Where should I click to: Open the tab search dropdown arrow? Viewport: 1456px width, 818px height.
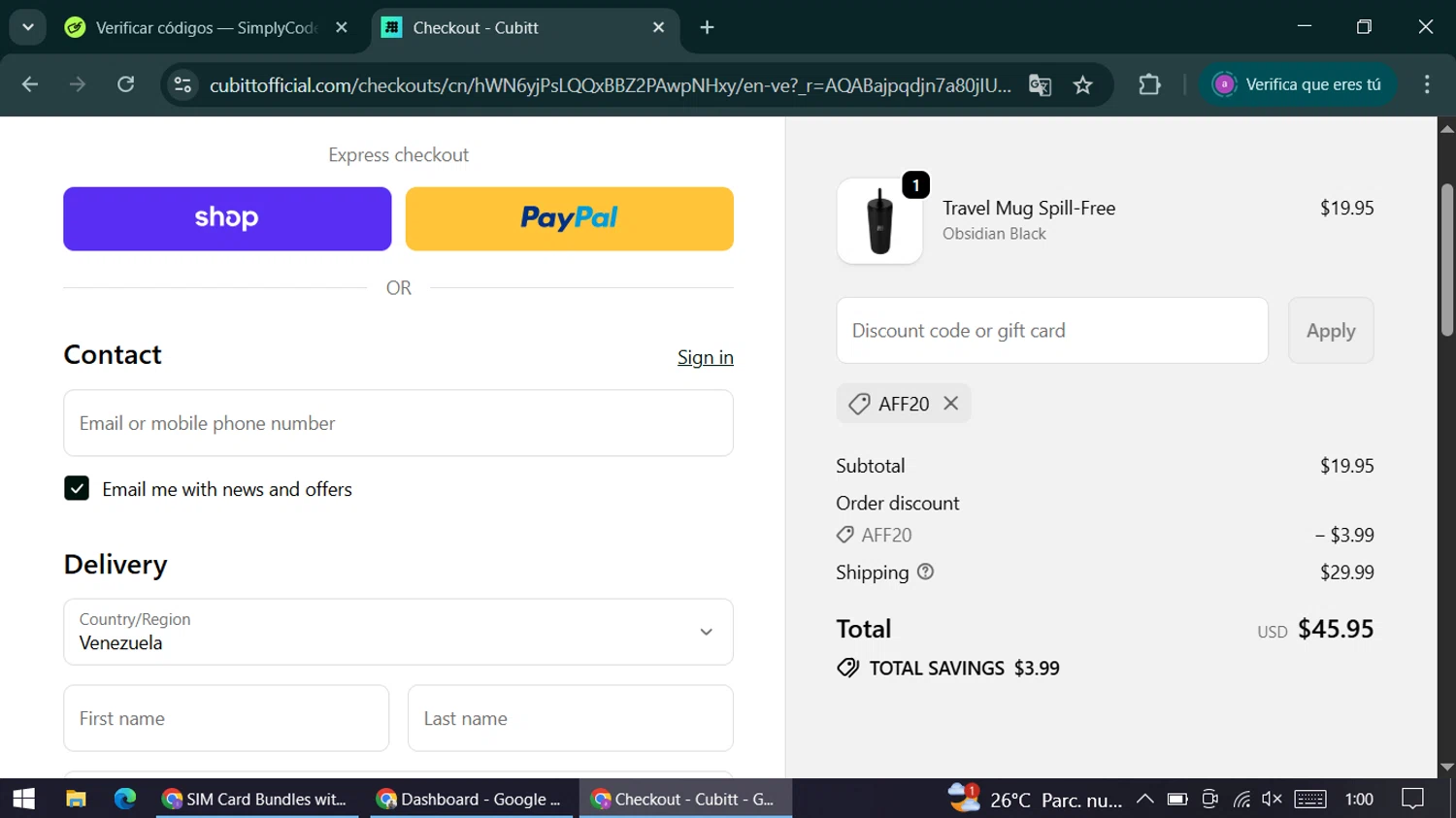tap(28, 27)
